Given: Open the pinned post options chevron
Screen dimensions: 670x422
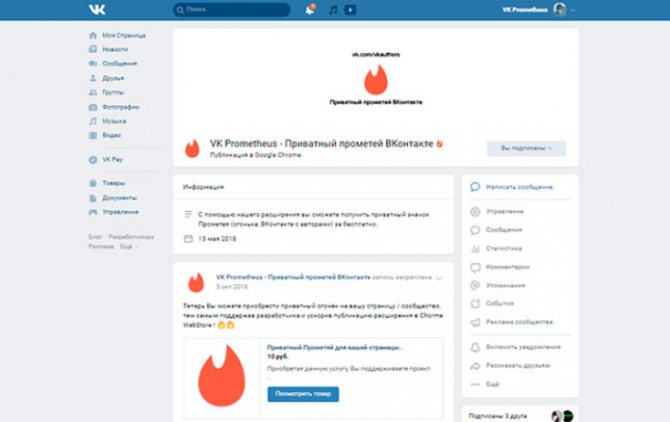Looking at the screenshot, I should pos(439,278).
